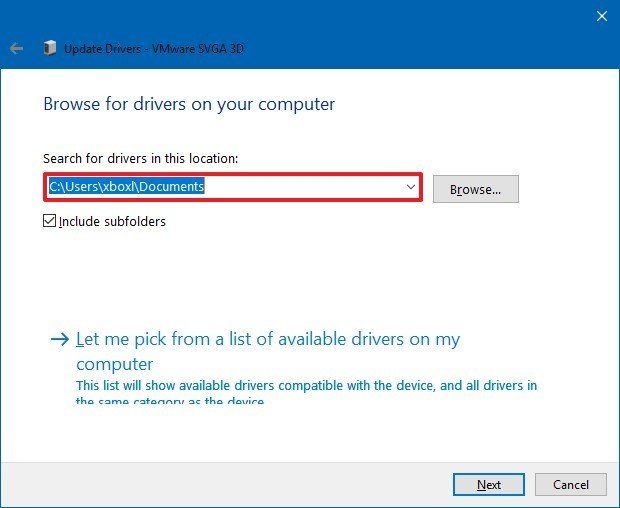Click the Search for drivers in this location label
Screen dimensions: 620x508
(x=140, y=158)
